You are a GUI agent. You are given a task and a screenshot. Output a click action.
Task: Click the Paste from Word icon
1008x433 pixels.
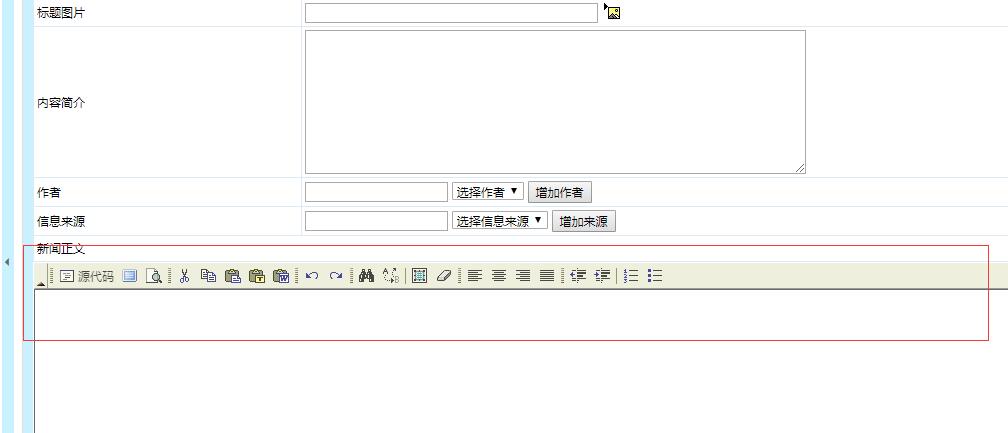pos(281,276)
